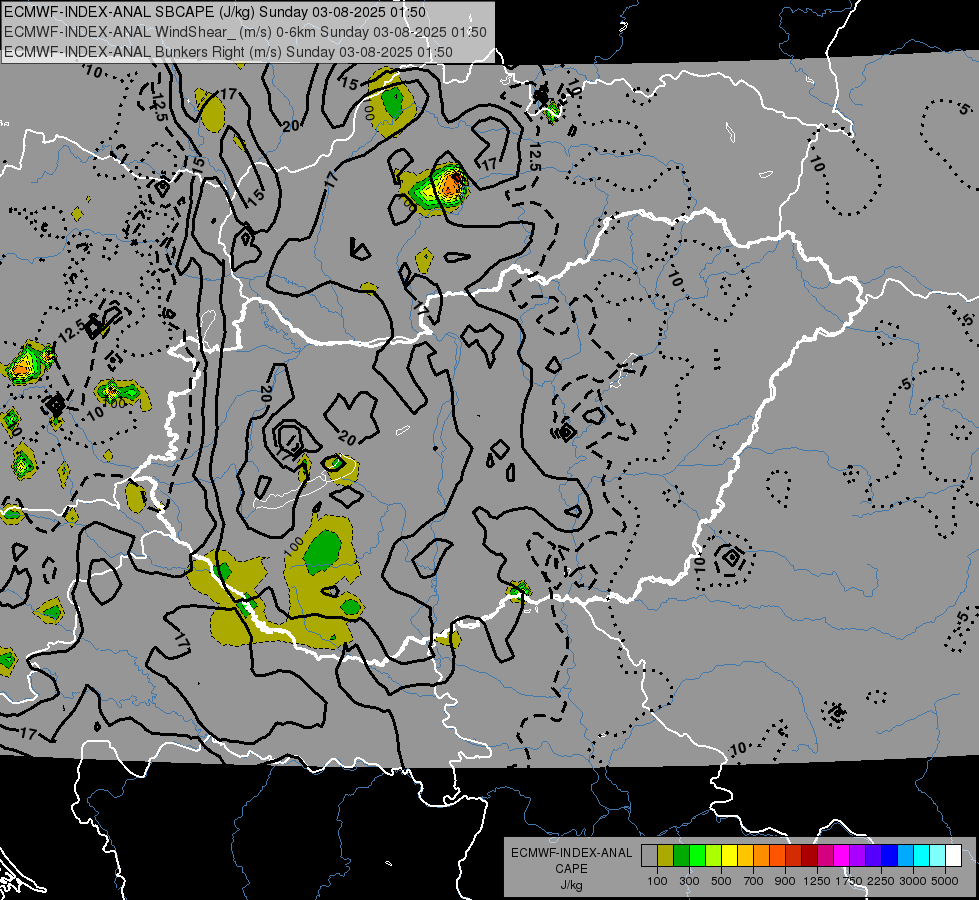Screen dimensions: 979x900
Task: Click legend tick value 300
Action: 689,881
